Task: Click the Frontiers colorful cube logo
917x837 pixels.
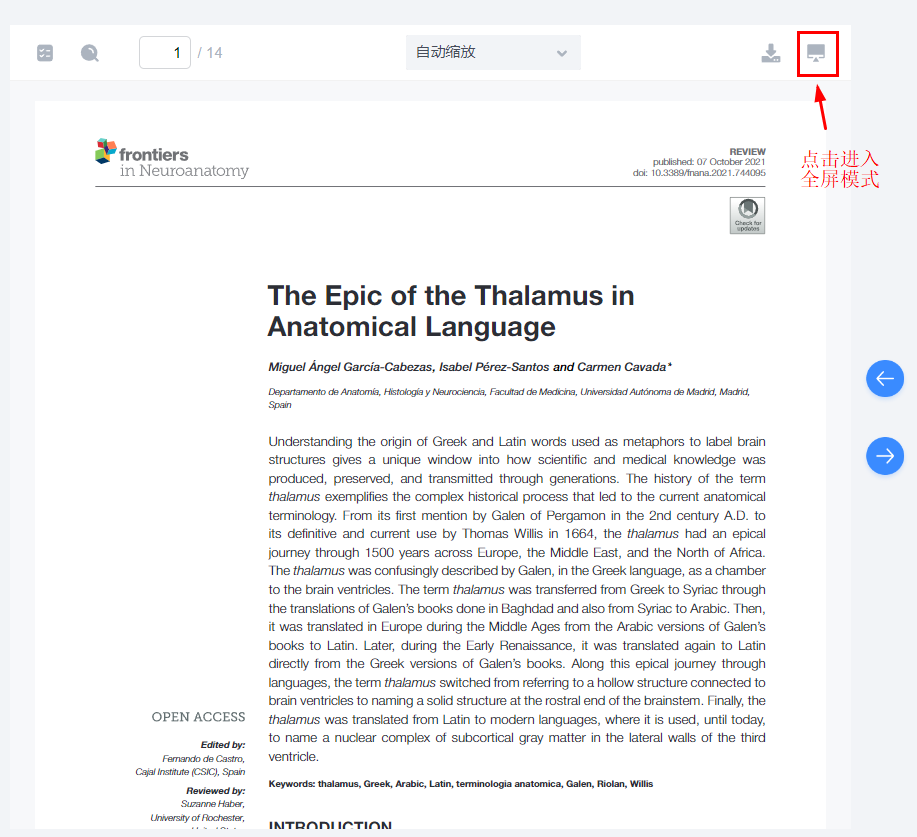Action: 106,151
